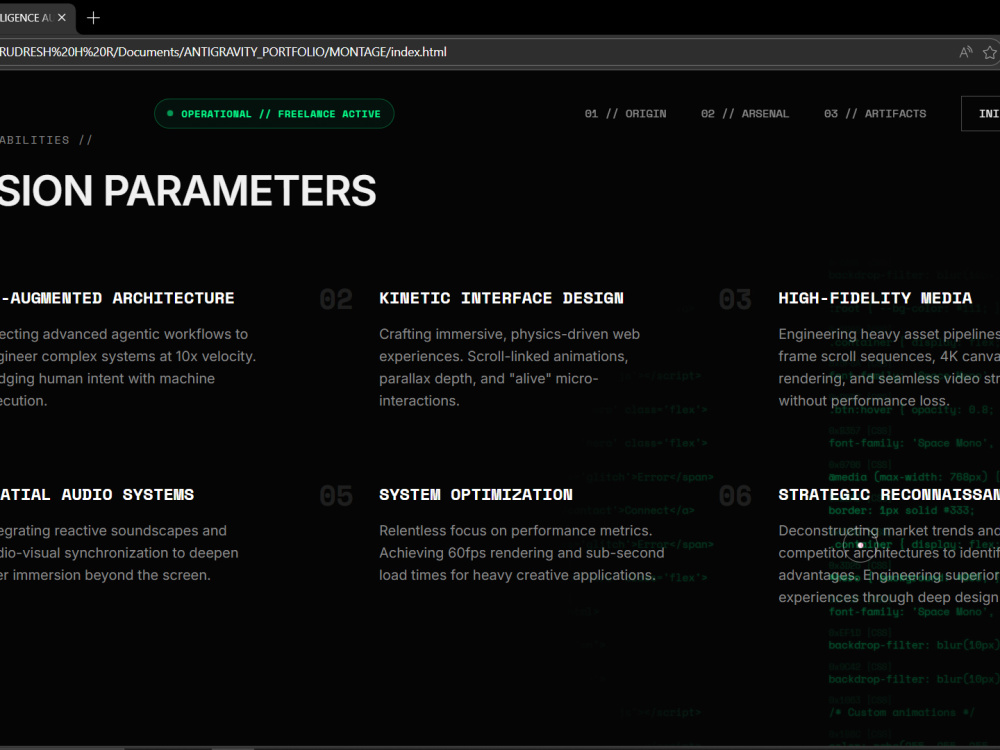Screen dimensions: 1000x750
Task: Go to 01 // ORIGIN section
Action: click(x=625, y=114)
